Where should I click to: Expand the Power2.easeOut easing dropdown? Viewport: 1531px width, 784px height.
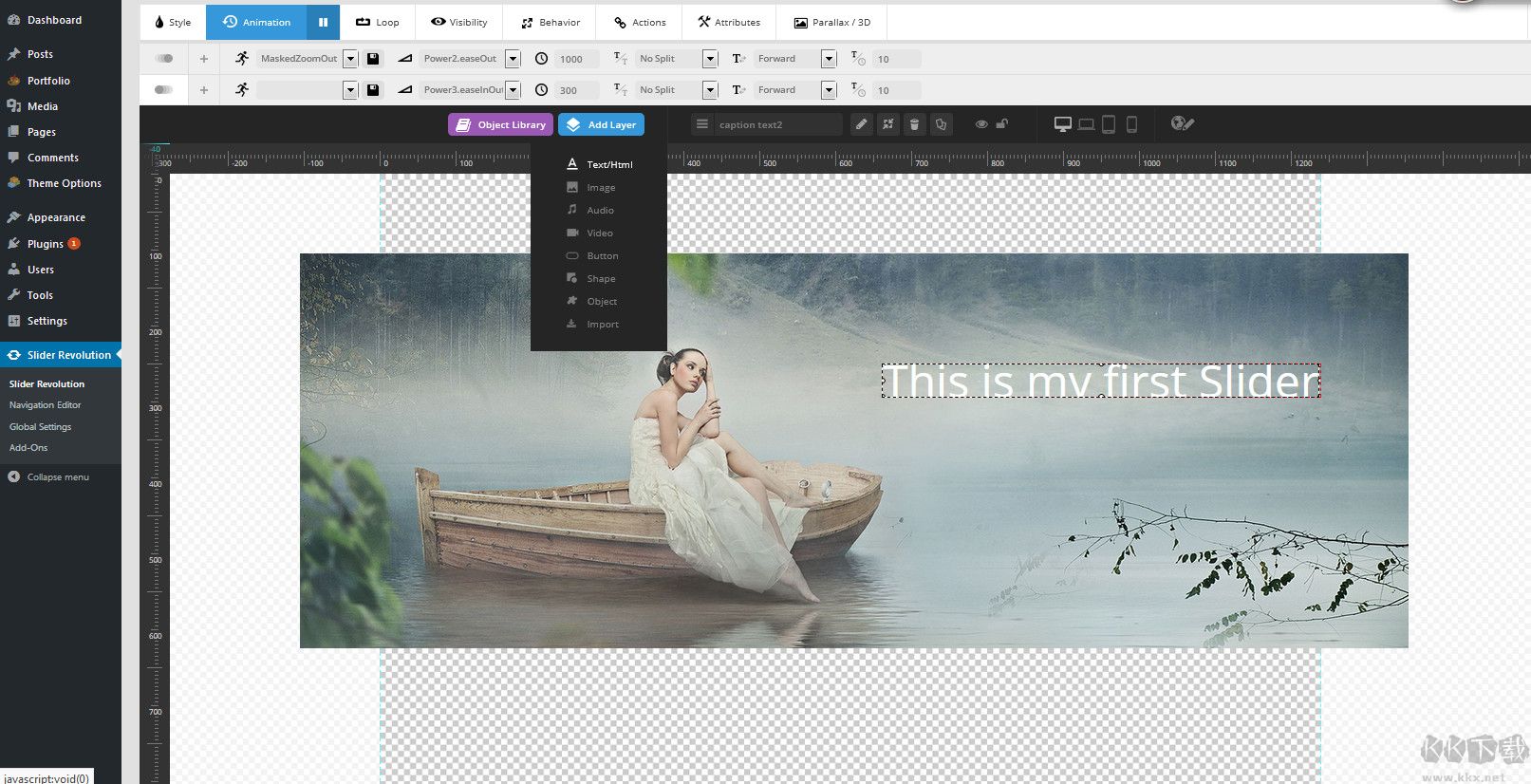[513, 59]
